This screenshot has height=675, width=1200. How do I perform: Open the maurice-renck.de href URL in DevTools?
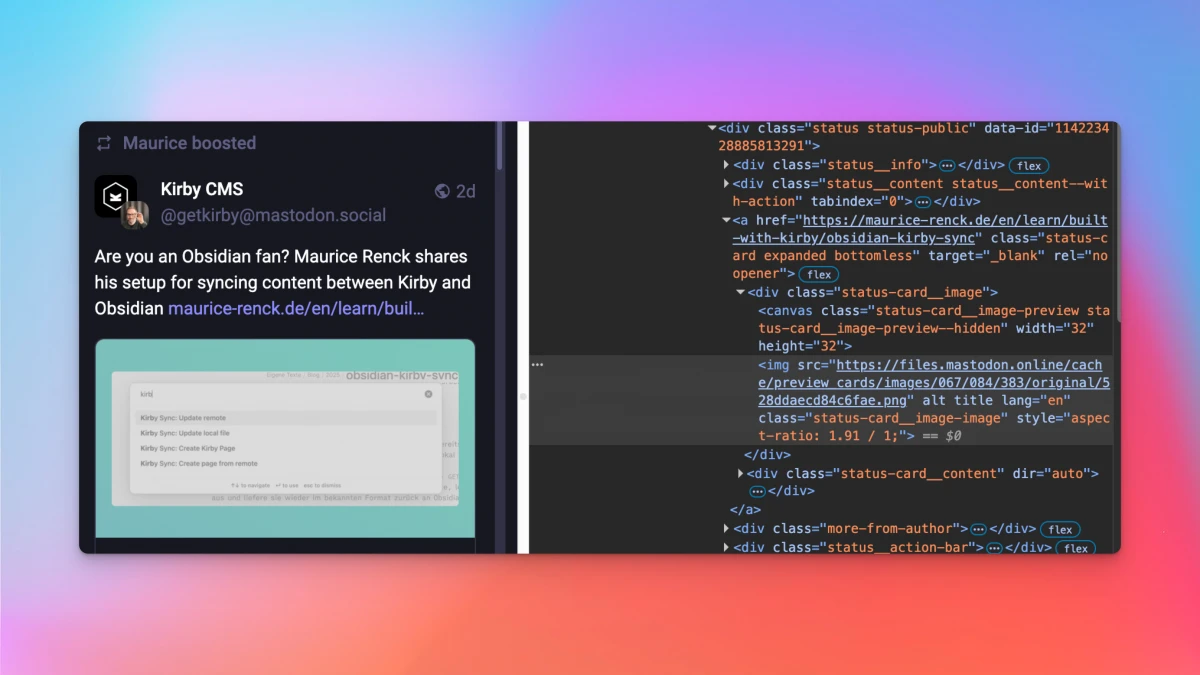point(920,229)
